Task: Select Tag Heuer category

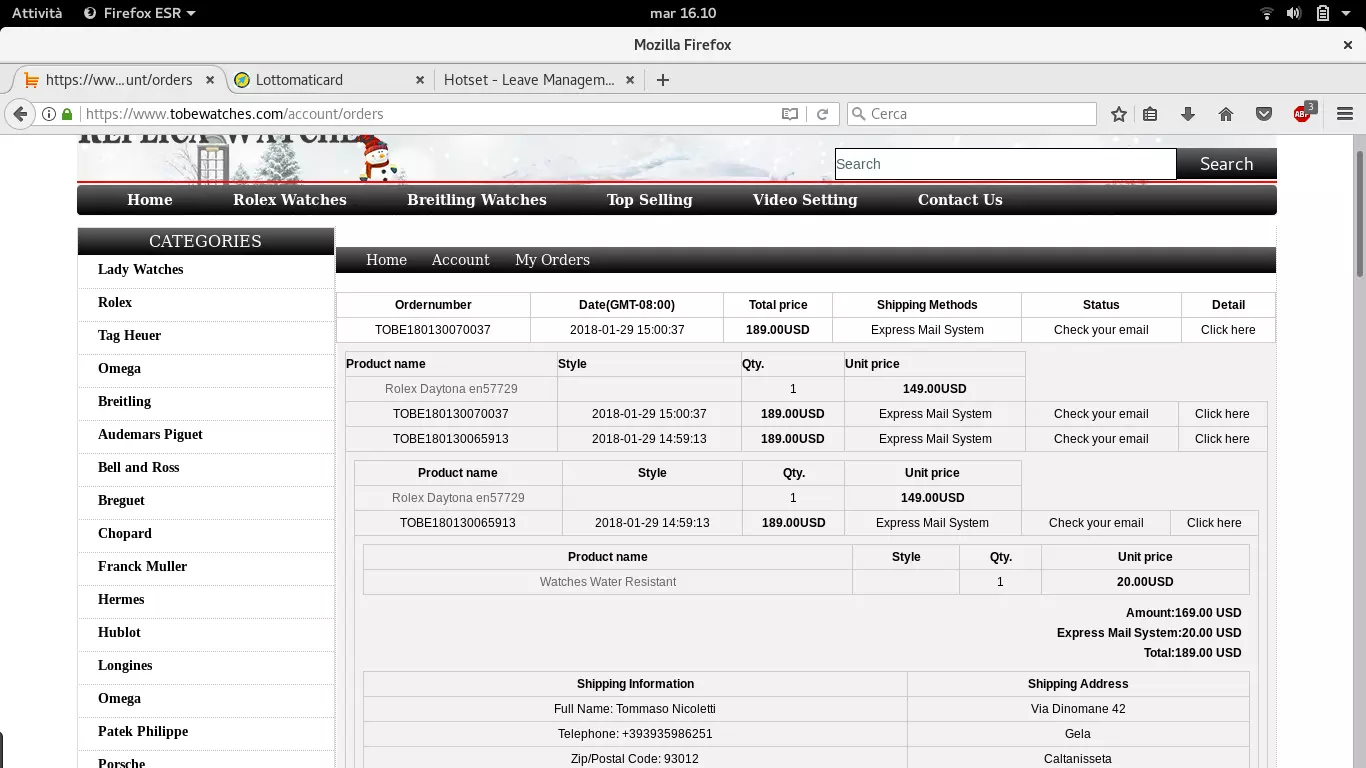Action: pos(129,336)
